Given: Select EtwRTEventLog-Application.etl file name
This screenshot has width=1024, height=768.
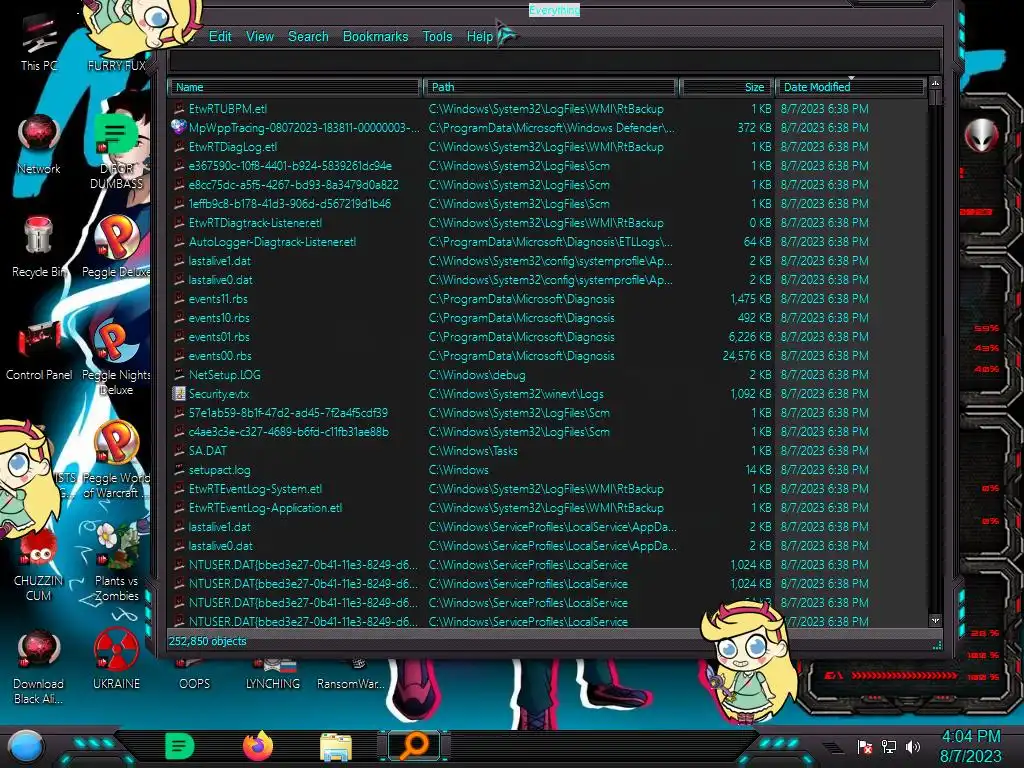Looking at the screenshot, I should click(265, 507).
